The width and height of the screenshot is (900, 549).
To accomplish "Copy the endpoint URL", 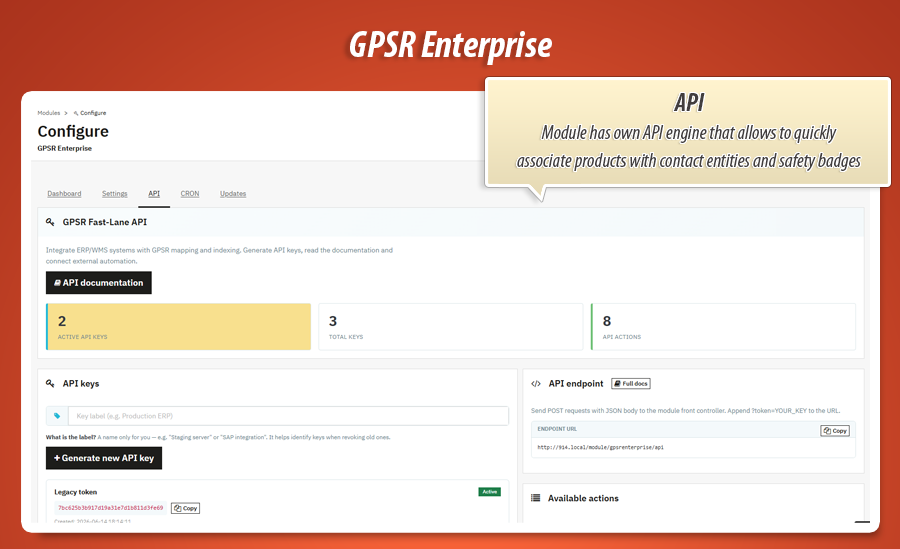I will click(835, 431).
